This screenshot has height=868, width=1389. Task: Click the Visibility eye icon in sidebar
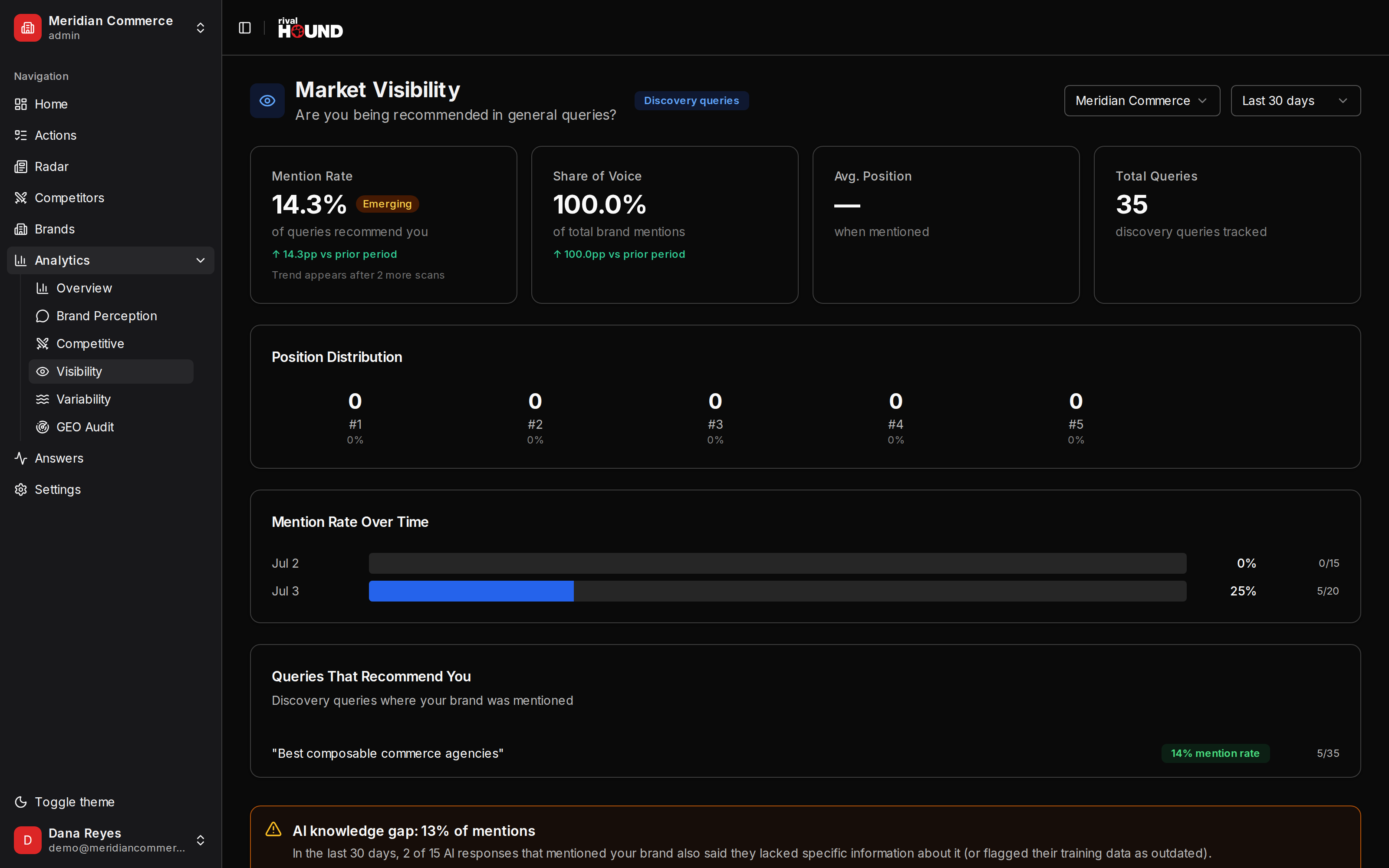(43, 372)
